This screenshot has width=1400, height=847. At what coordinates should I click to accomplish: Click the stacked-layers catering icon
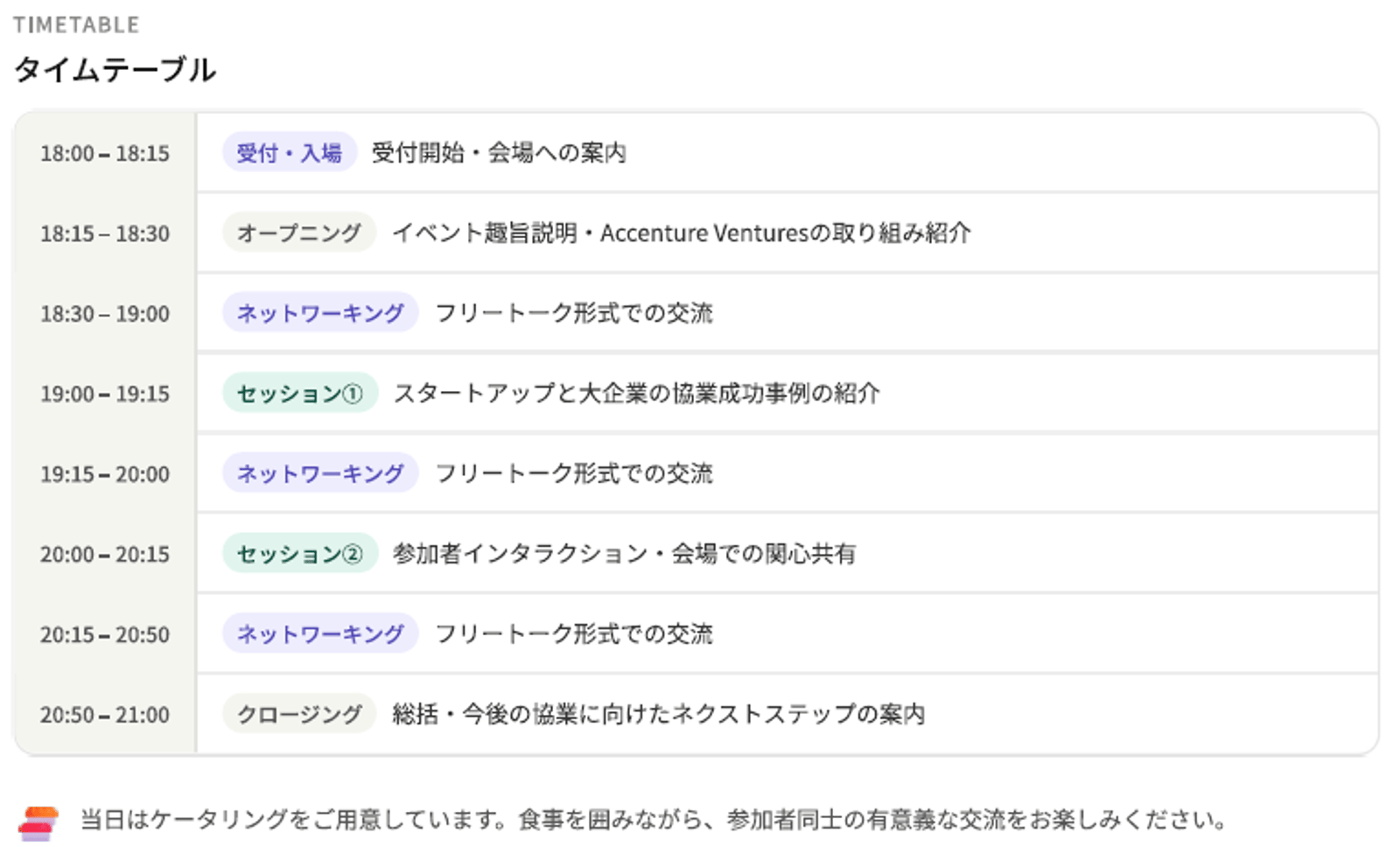pyautogui.click(x=38, y=822)
